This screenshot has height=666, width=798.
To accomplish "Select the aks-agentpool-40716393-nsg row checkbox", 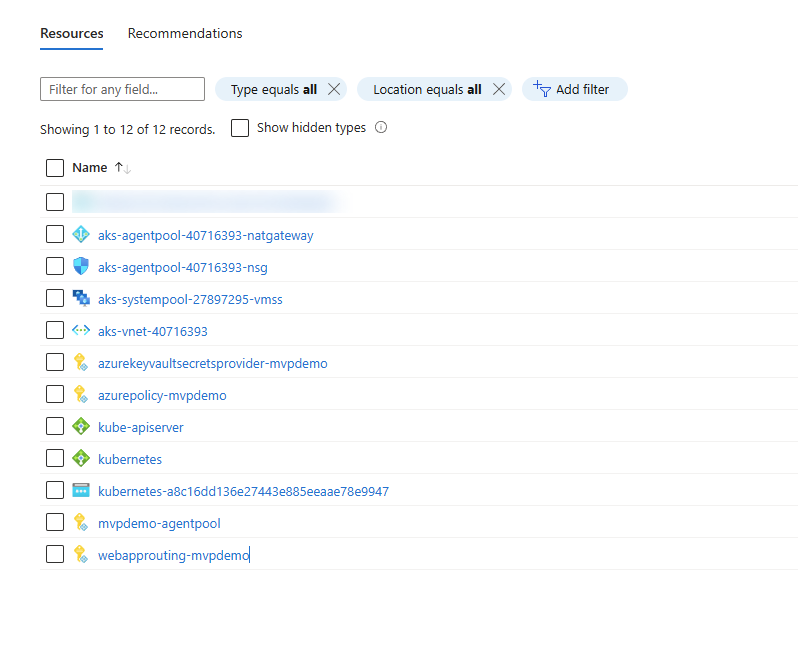I will pos(55,266).
